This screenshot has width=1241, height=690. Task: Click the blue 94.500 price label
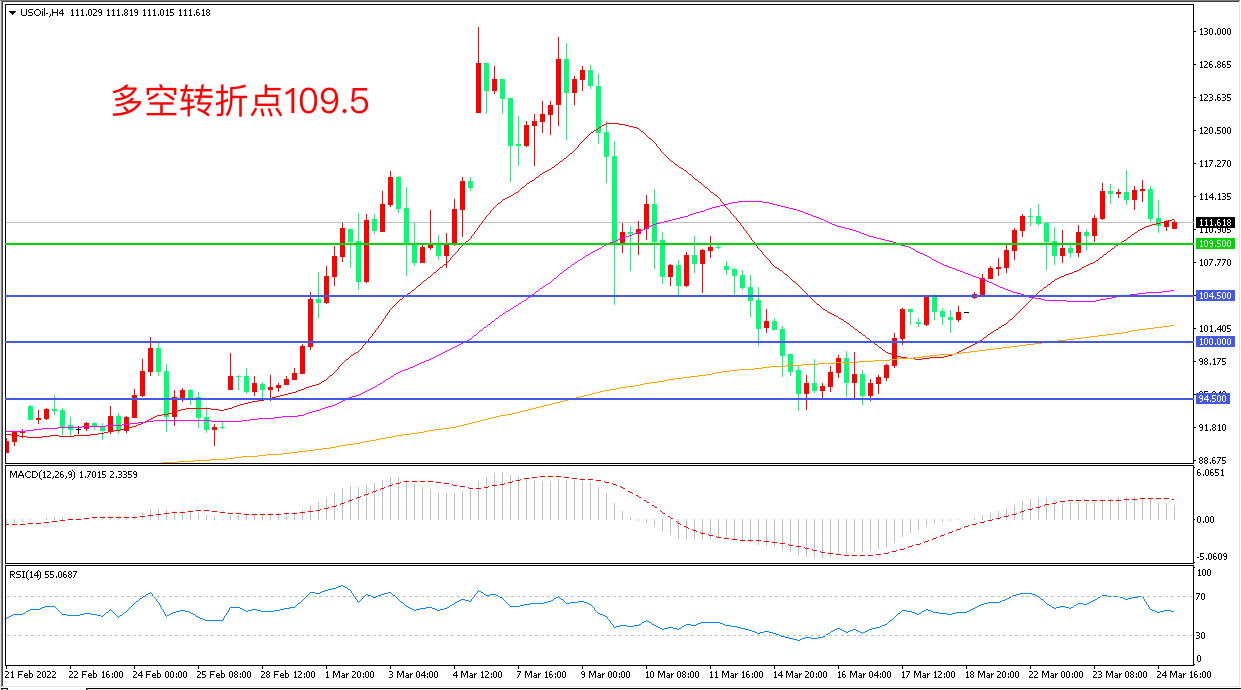coord(1212,399)
